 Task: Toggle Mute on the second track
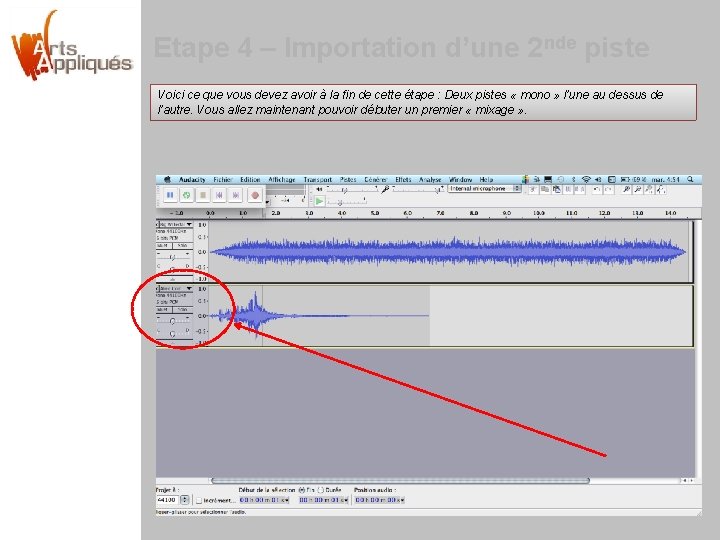(x=164, y=310)
